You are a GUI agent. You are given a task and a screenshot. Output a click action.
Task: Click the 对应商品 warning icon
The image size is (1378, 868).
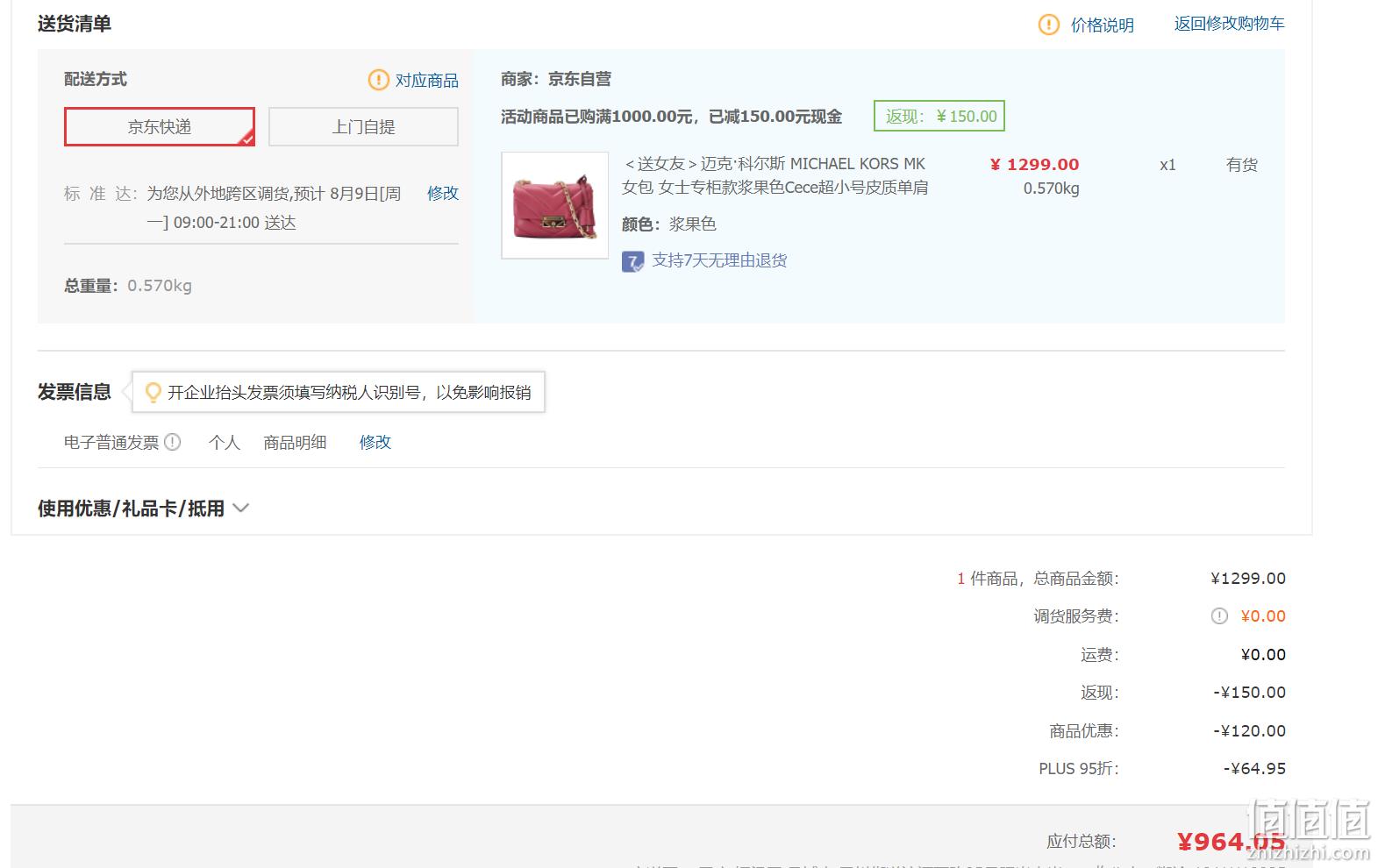[378, 80]
